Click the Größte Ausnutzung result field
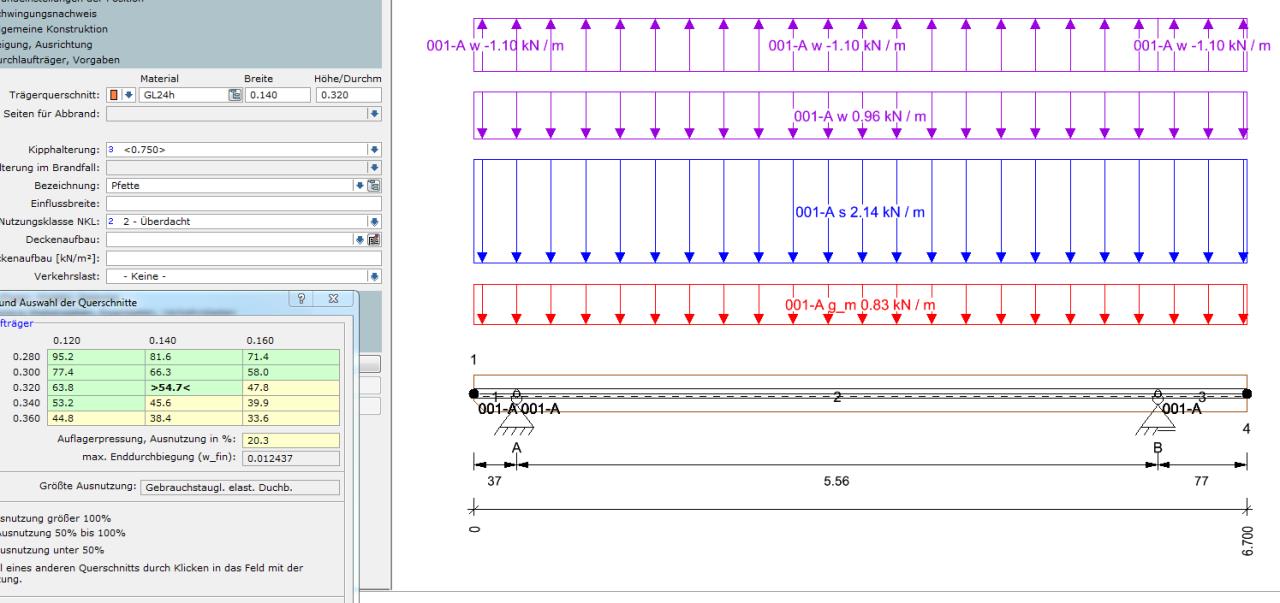 pyautogui.click(x=240, y=488)
